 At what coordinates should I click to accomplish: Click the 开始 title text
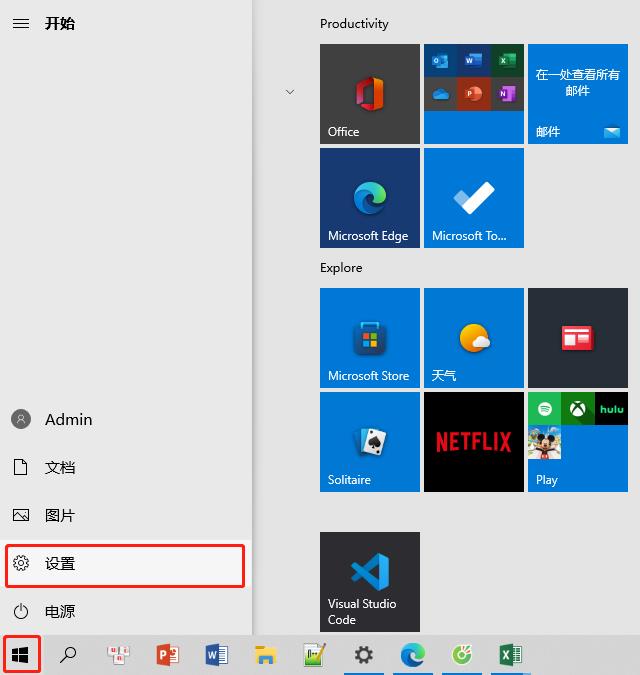[x=60, y=23]
